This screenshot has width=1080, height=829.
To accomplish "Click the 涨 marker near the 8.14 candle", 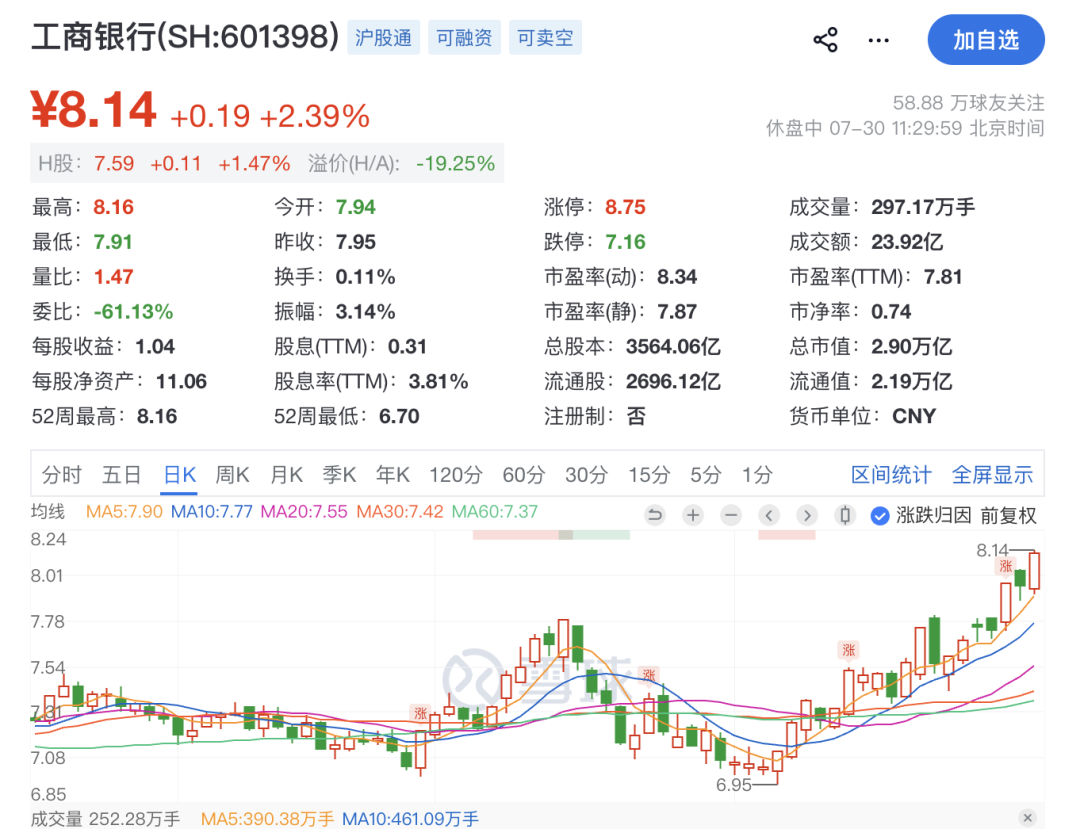I will point(1006,566).
